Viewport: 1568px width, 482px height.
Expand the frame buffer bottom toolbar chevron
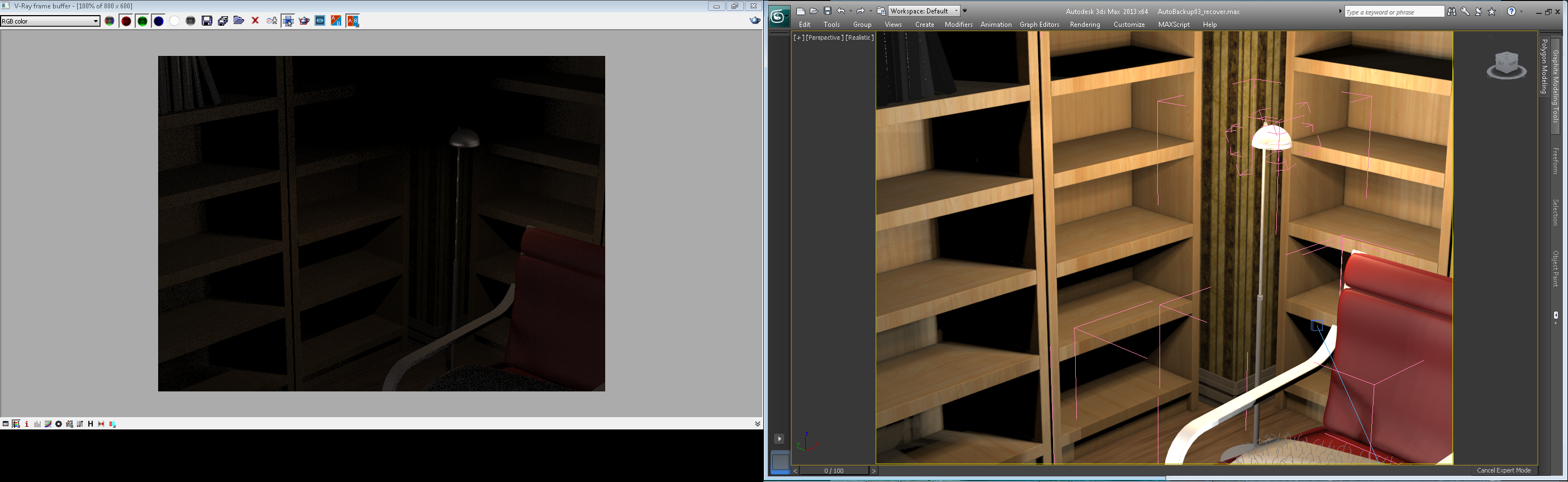tap(757, 424)
